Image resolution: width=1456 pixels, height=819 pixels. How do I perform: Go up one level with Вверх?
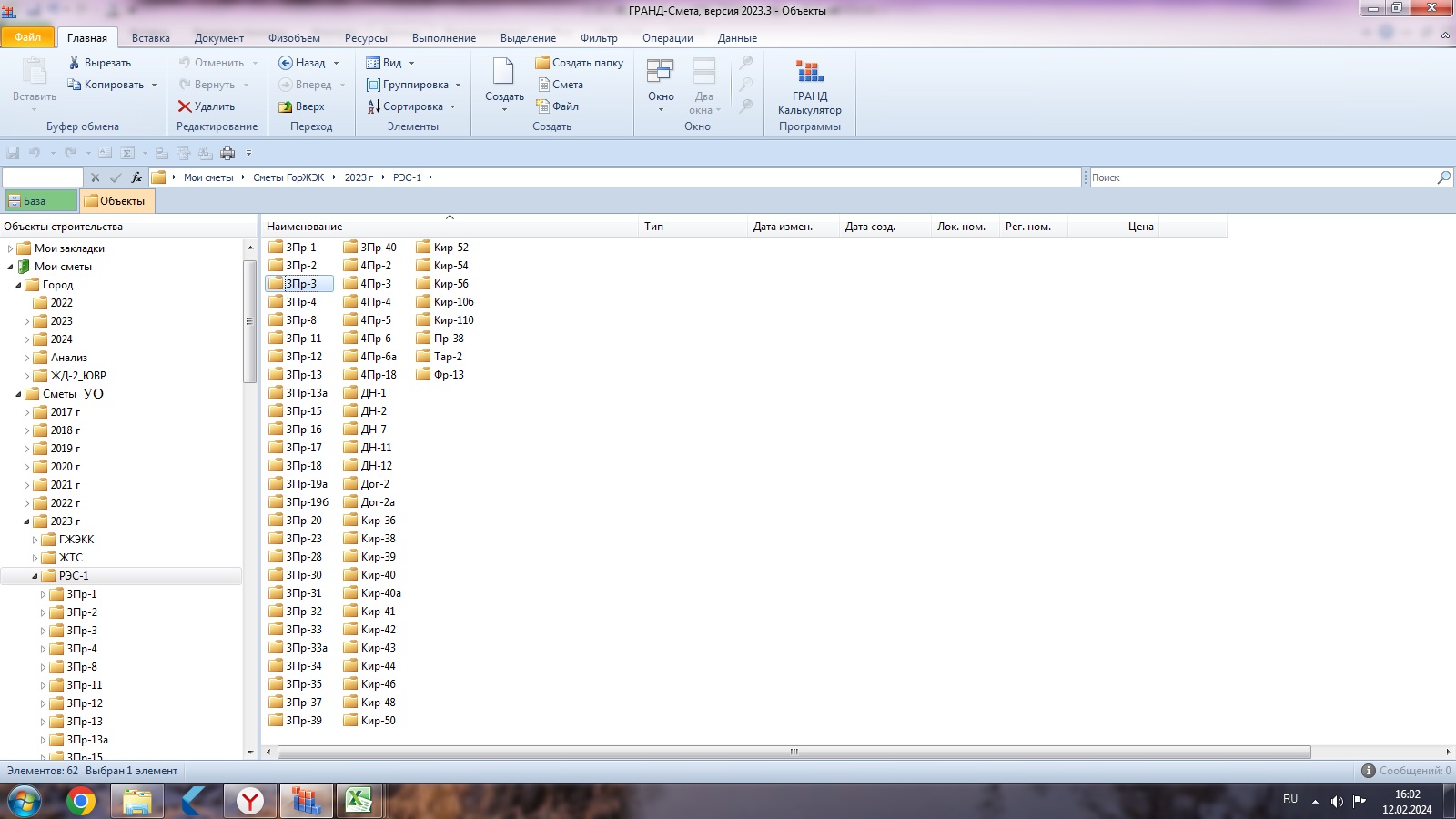click(301, 106)
